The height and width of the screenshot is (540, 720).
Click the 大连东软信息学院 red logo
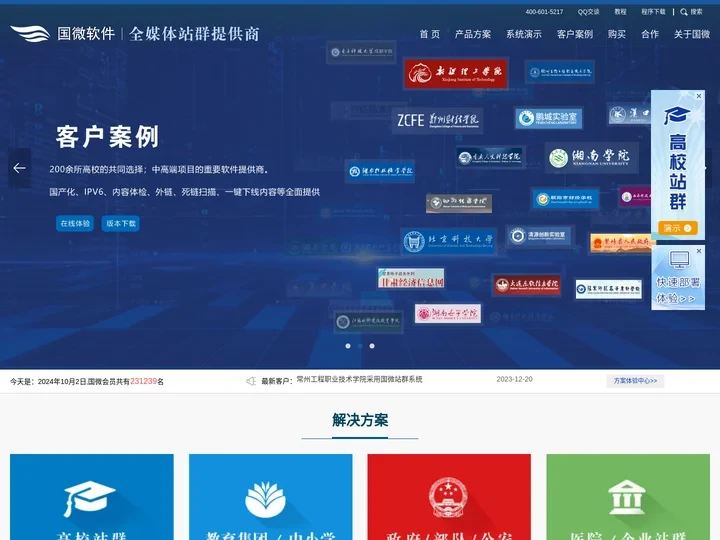pos(527,285)
